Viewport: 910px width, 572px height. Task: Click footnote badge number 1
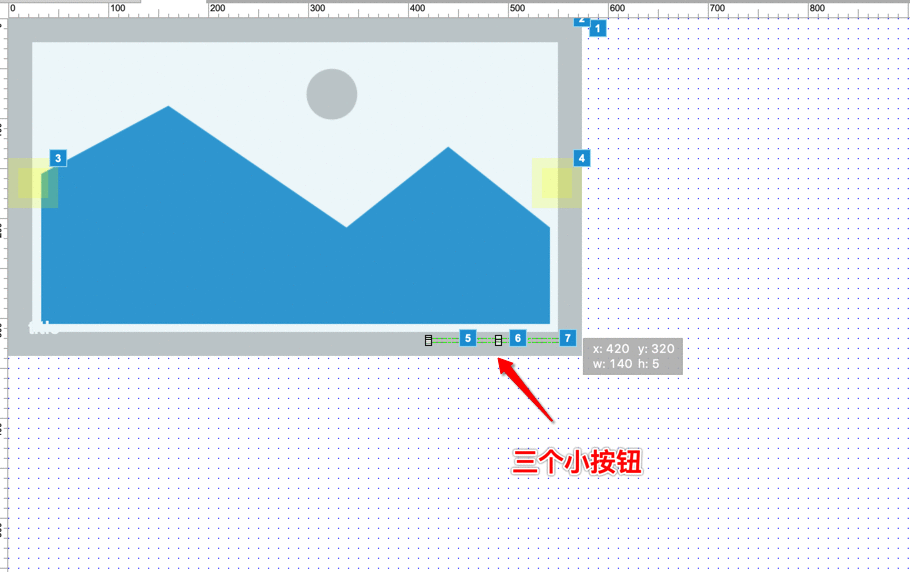tap(598, 28)
